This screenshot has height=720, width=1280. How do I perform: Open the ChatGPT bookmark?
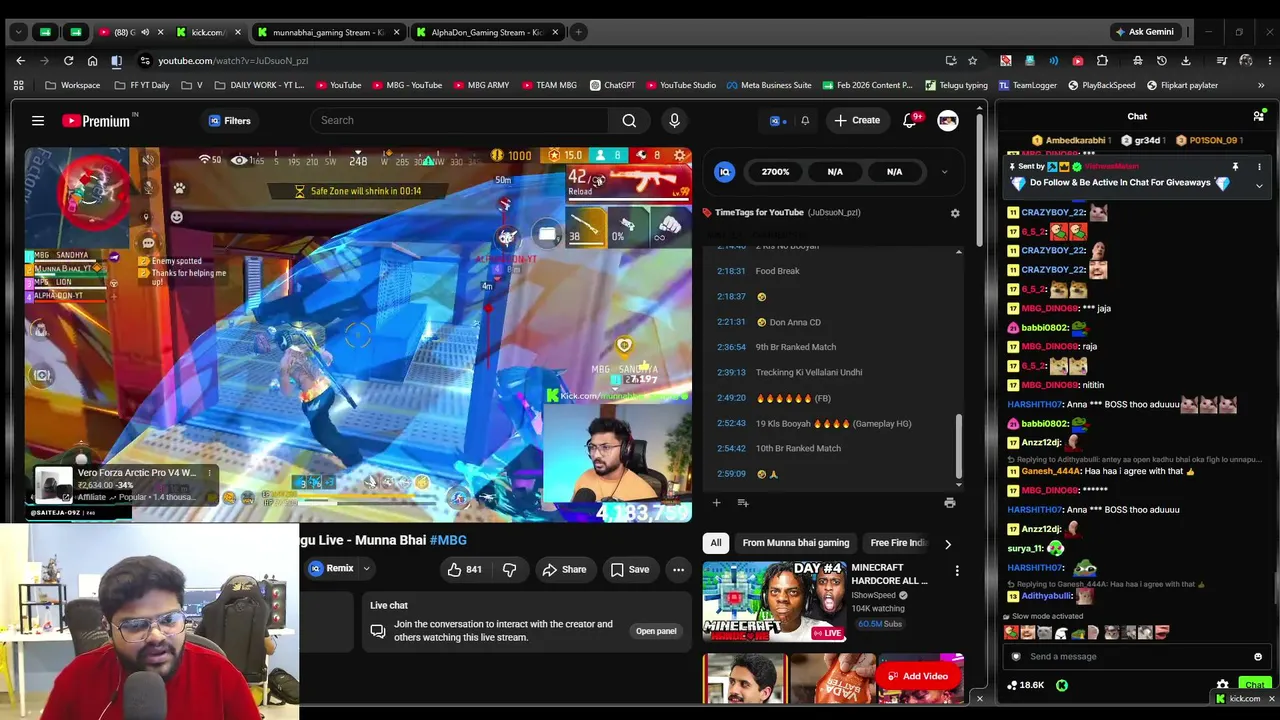[612, 86]
